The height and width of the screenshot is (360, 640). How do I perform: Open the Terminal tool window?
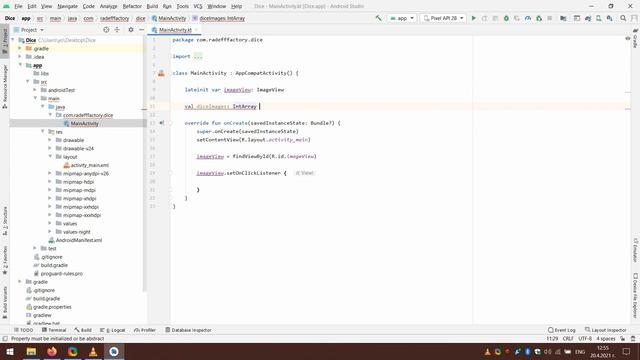click(x=54, y=330)
